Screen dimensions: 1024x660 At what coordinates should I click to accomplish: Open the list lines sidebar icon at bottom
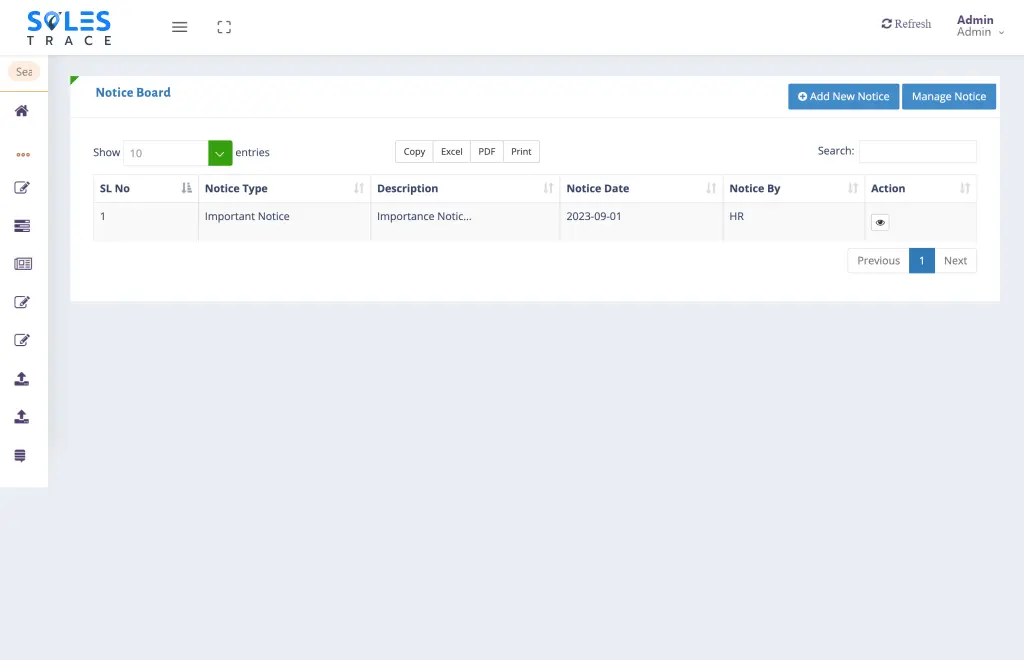20,456
